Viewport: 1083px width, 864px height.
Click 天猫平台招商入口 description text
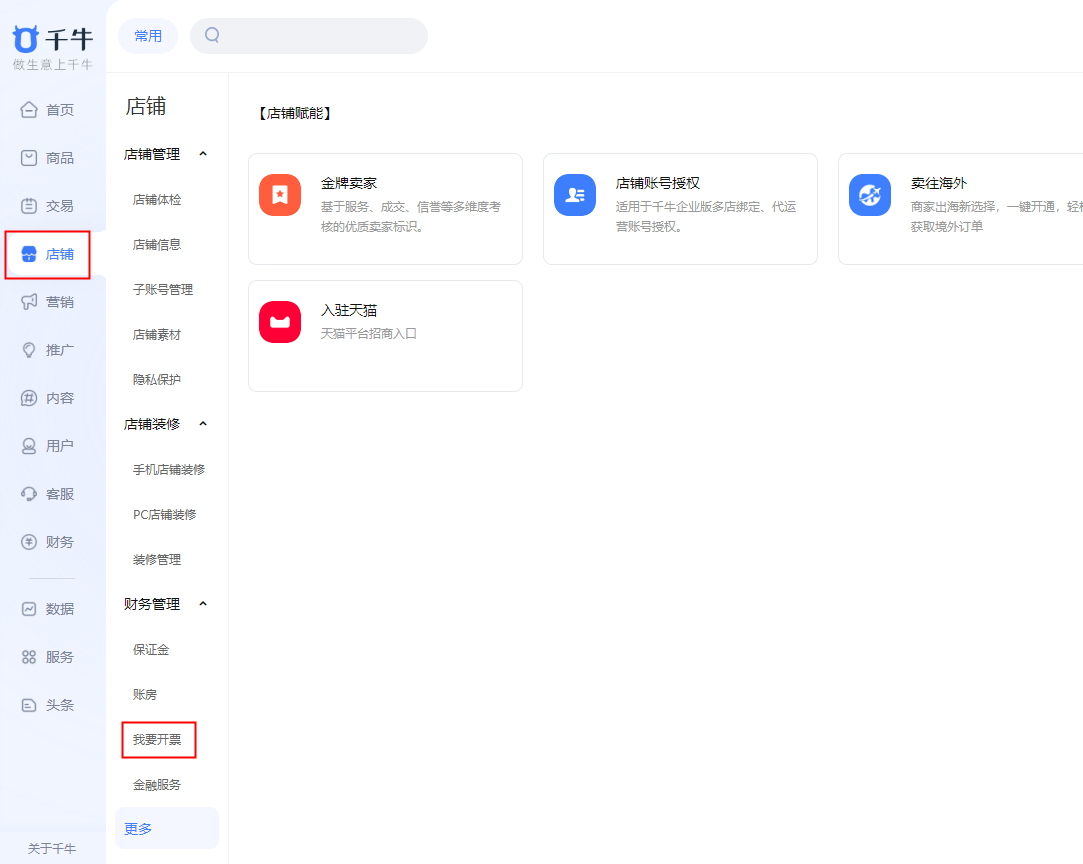(369, 334)
